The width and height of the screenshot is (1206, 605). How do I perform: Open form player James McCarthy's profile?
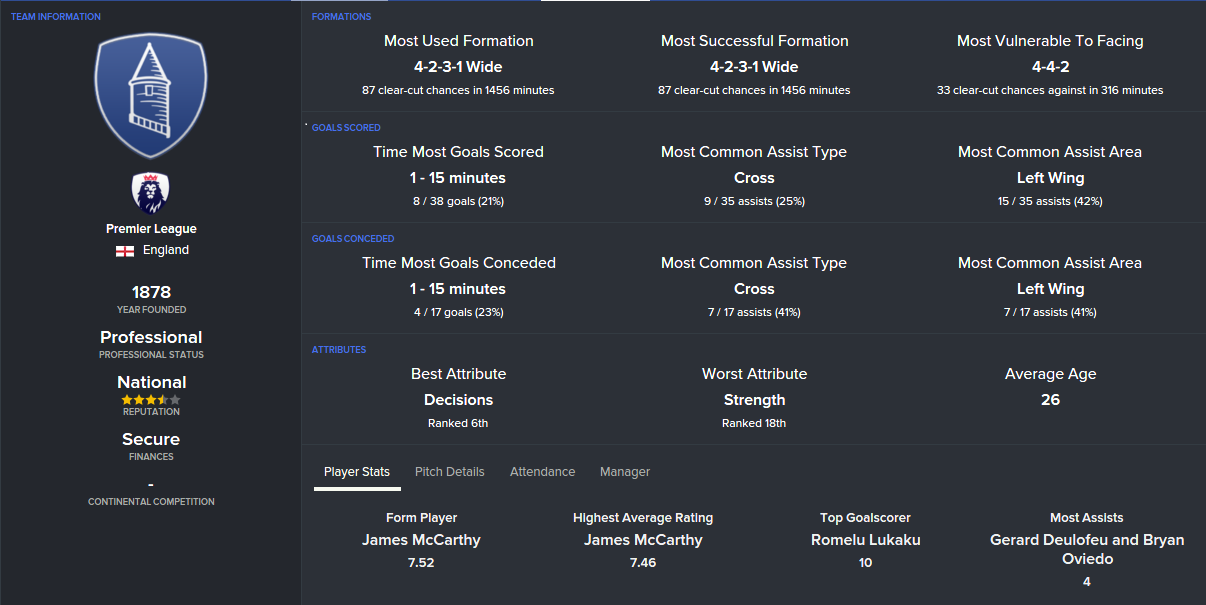pyautogui.click(x=421, y=540)
